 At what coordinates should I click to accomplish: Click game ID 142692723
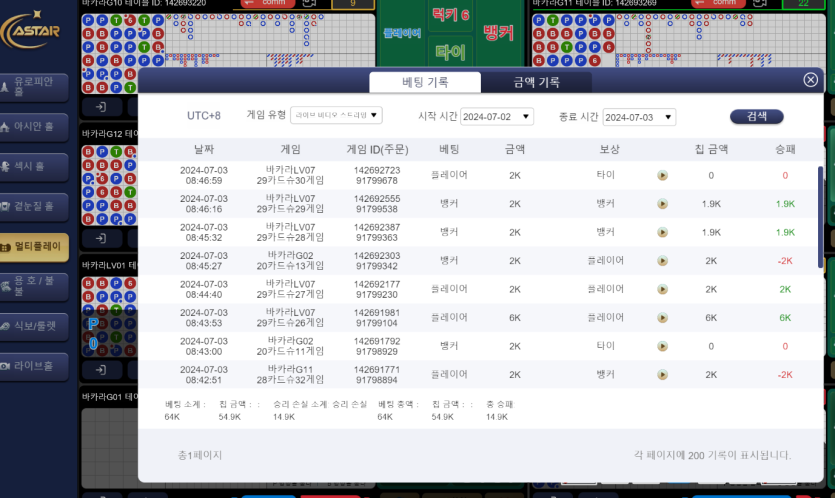pos(377,170)
